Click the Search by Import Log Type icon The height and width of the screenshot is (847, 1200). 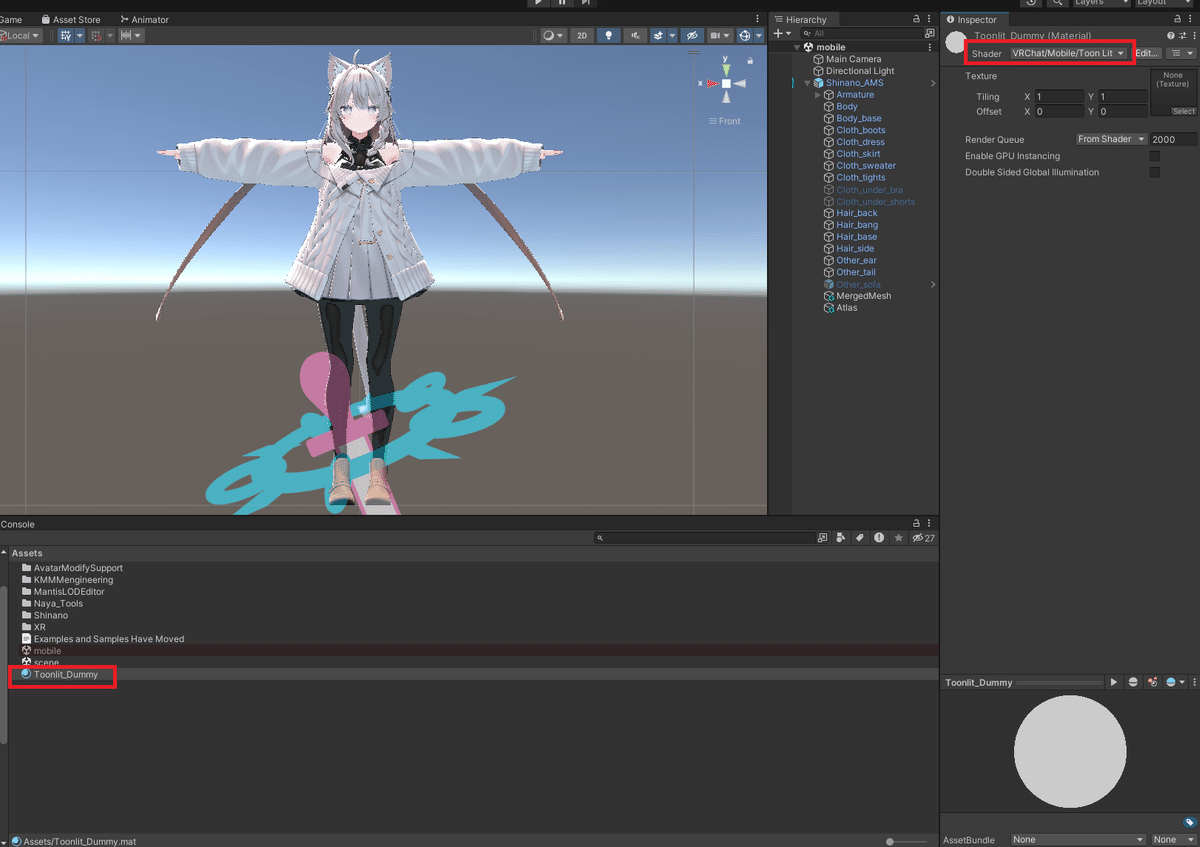(879, 538)
